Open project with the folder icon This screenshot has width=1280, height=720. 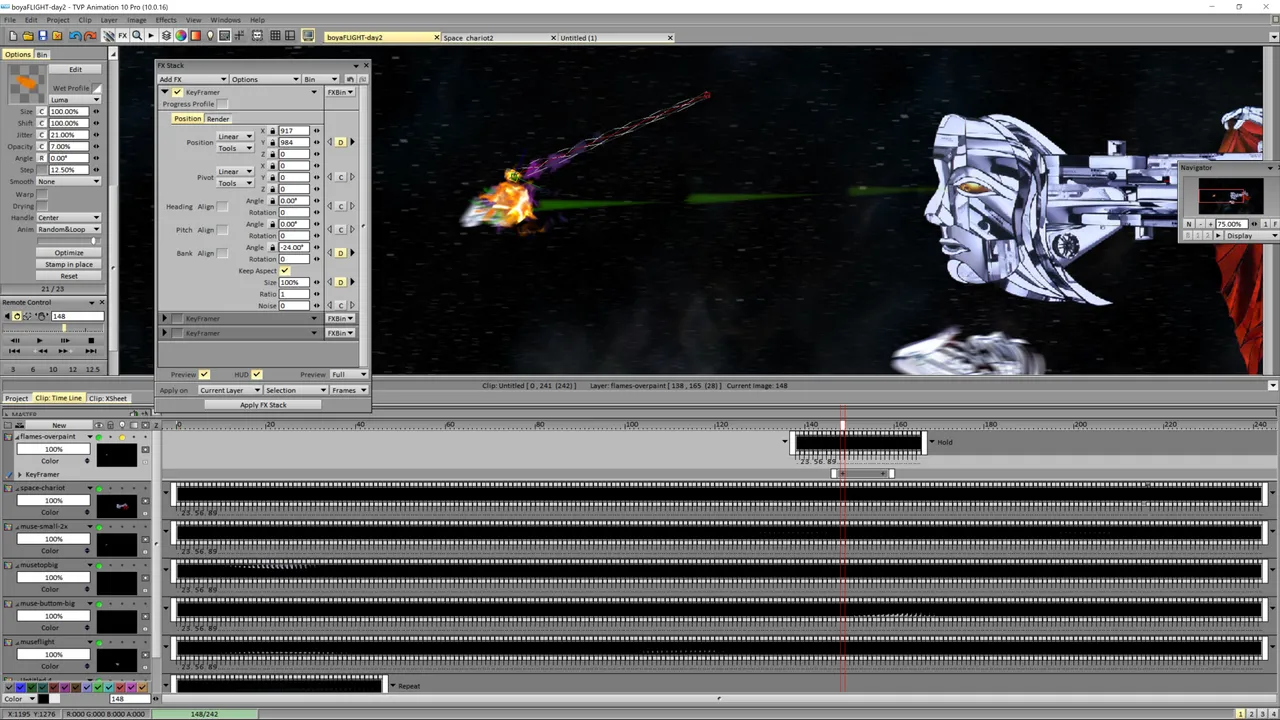coord(27,36)
